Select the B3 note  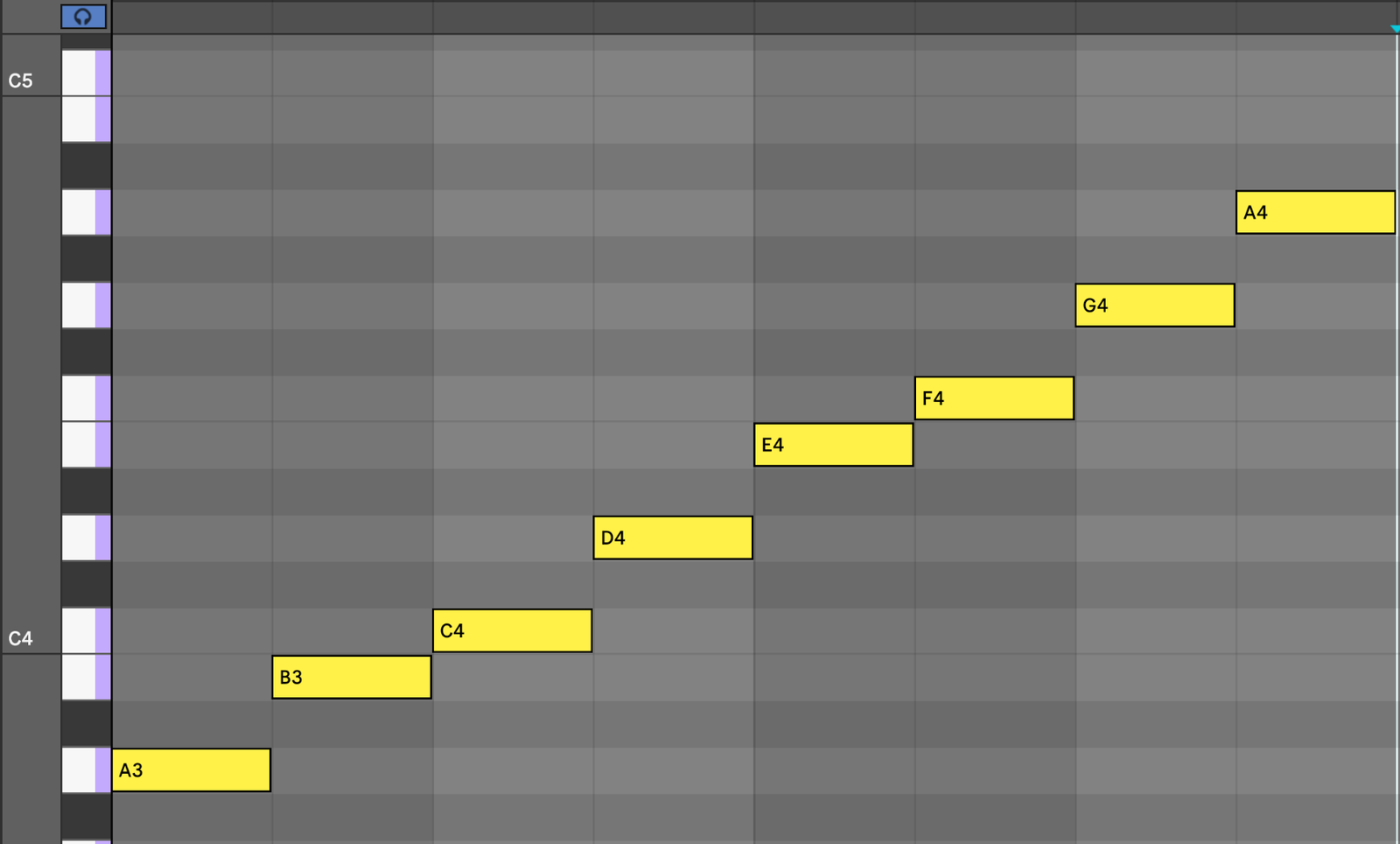tap(350, 677)
